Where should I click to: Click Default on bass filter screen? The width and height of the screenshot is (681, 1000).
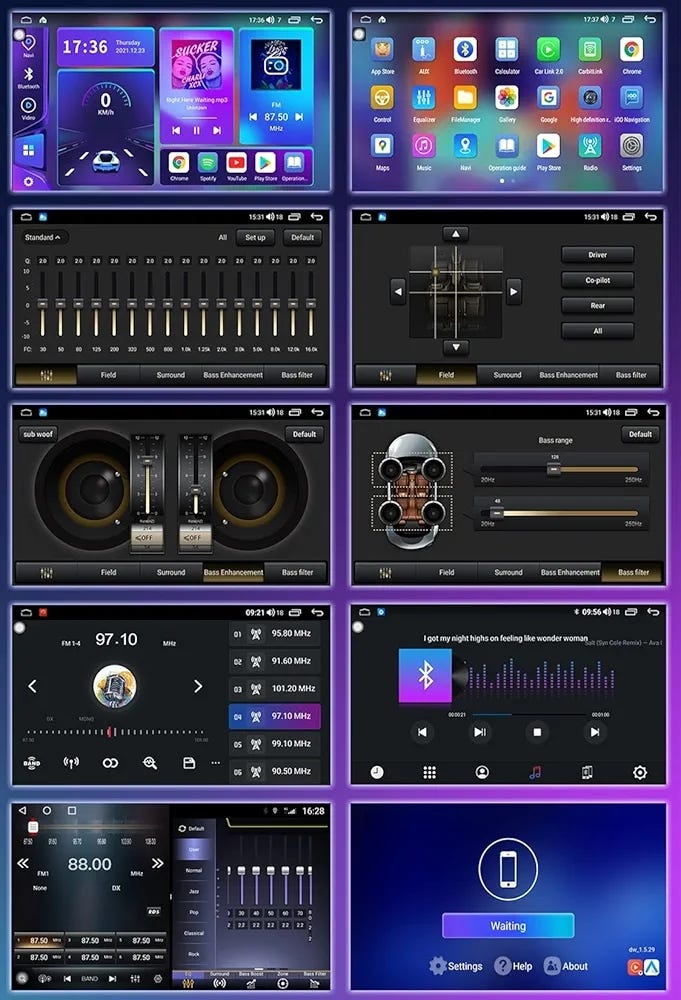coord(640,434)
